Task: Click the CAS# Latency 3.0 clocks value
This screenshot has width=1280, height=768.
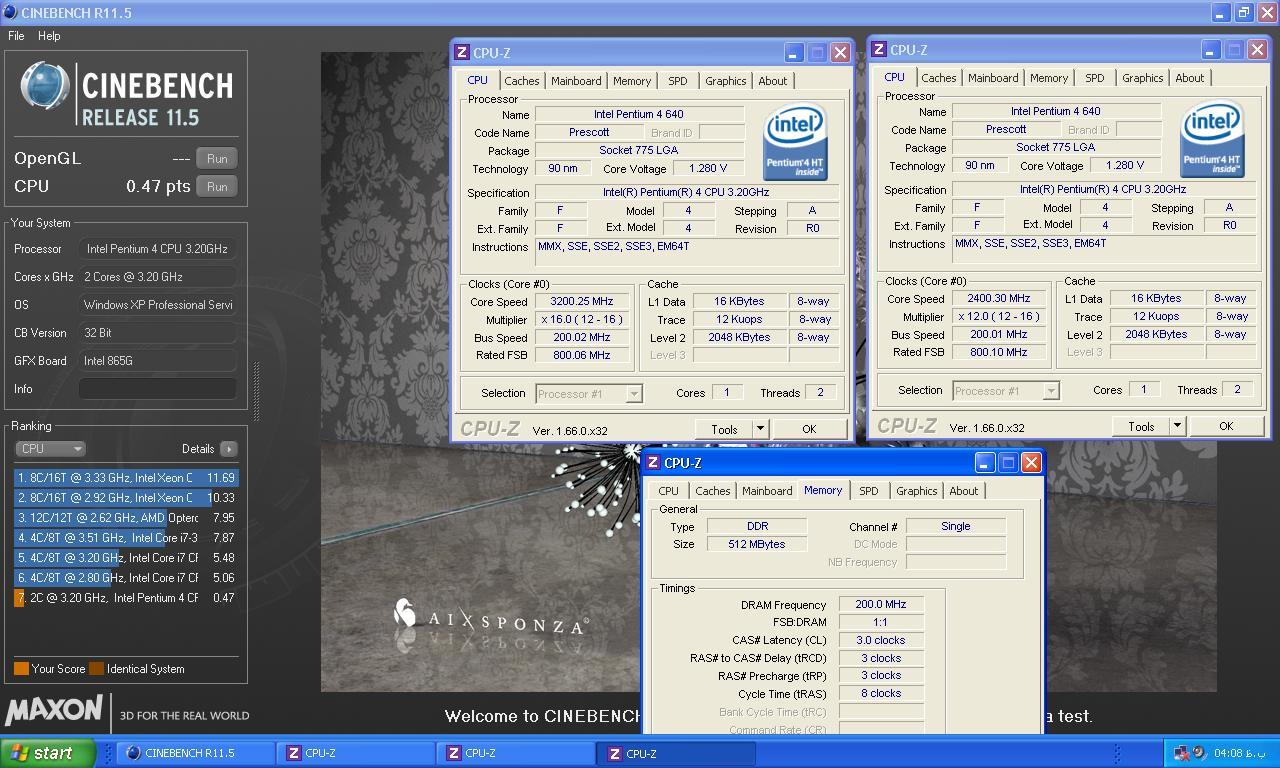Action: [881, 640]
